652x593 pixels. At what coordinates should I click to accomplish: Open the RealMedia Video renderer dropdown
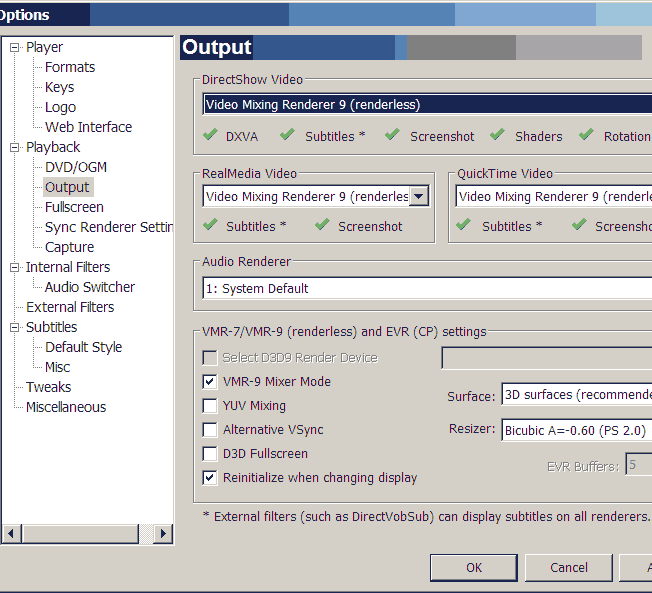(x=419, y=196)
